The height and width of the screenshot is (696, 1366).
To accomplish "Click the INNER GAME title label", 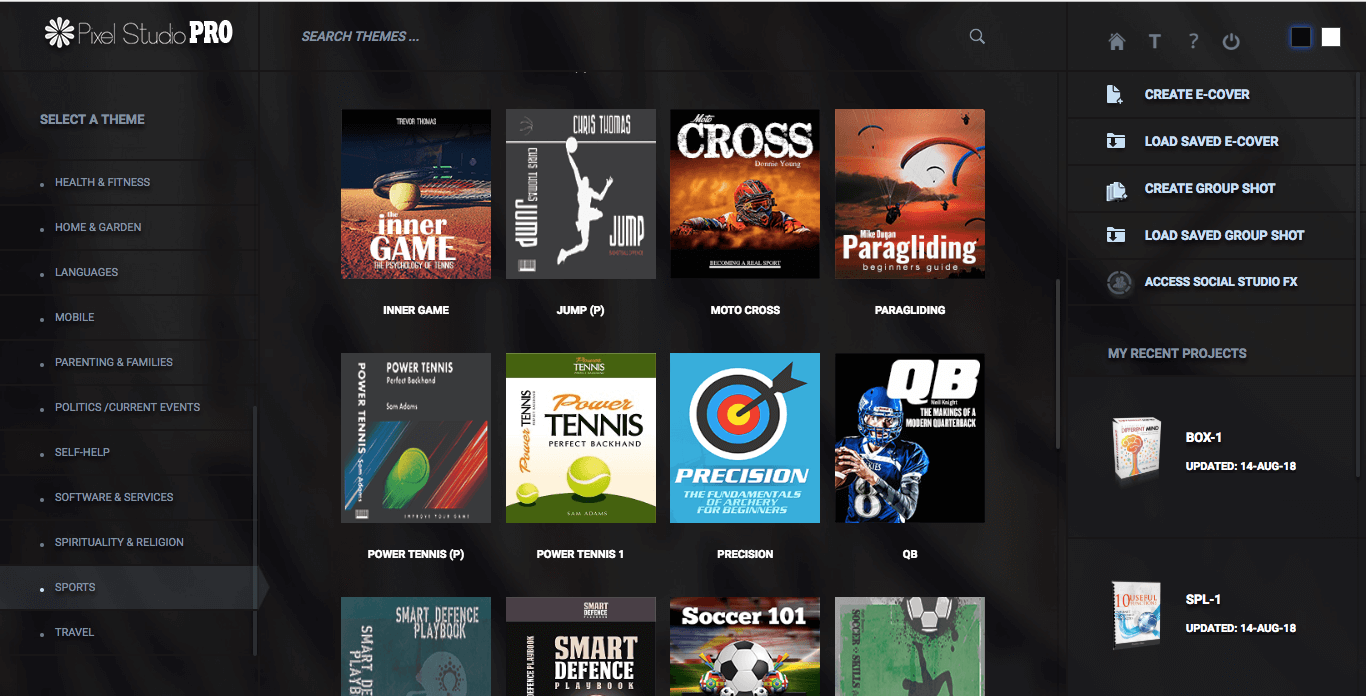I will pyautogui.click(x=416, y=310).
